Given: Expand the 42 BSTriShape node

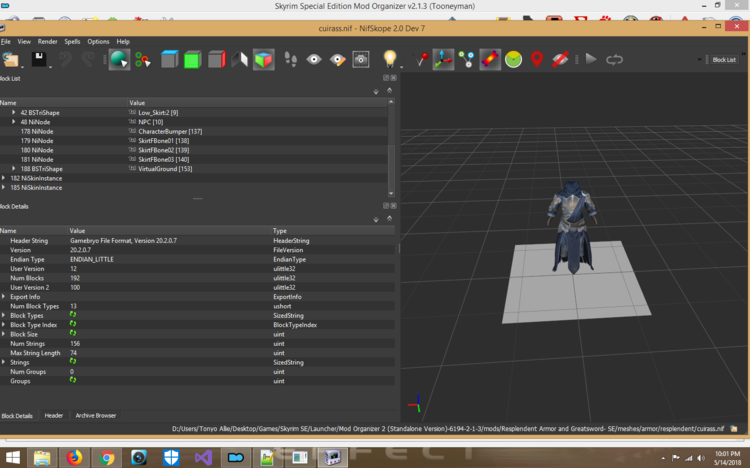Looking at the screenshot, I should tap(13, 112).
